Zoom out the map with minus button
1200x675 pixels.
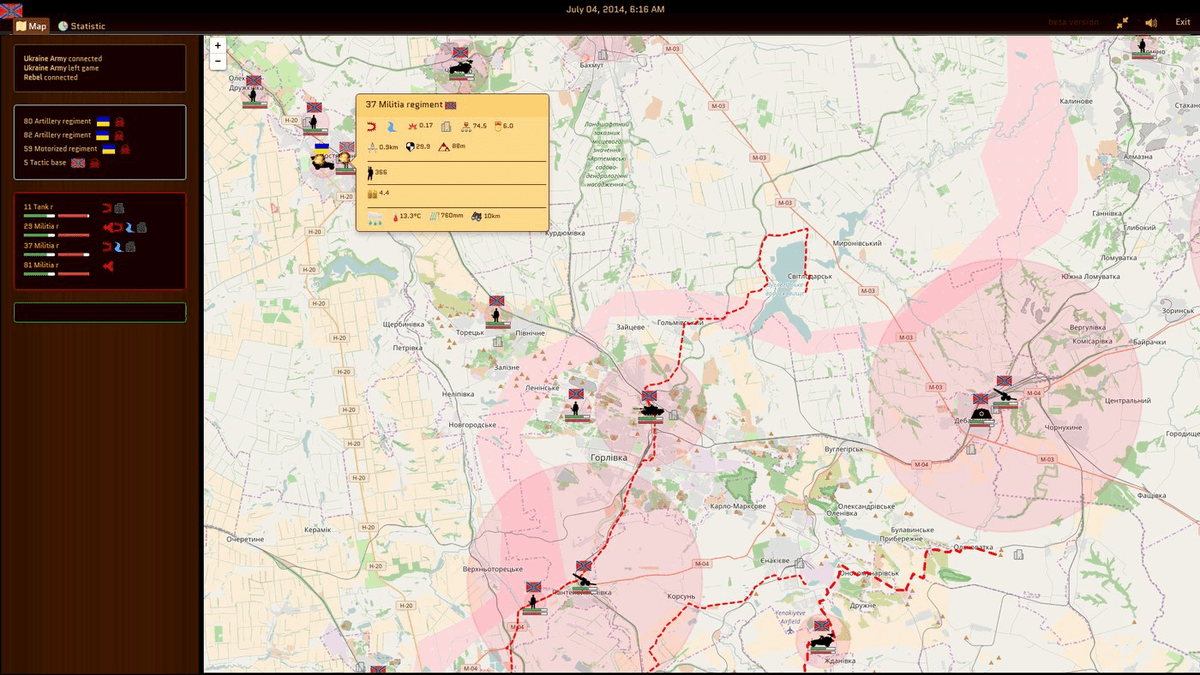coord(218,61)
